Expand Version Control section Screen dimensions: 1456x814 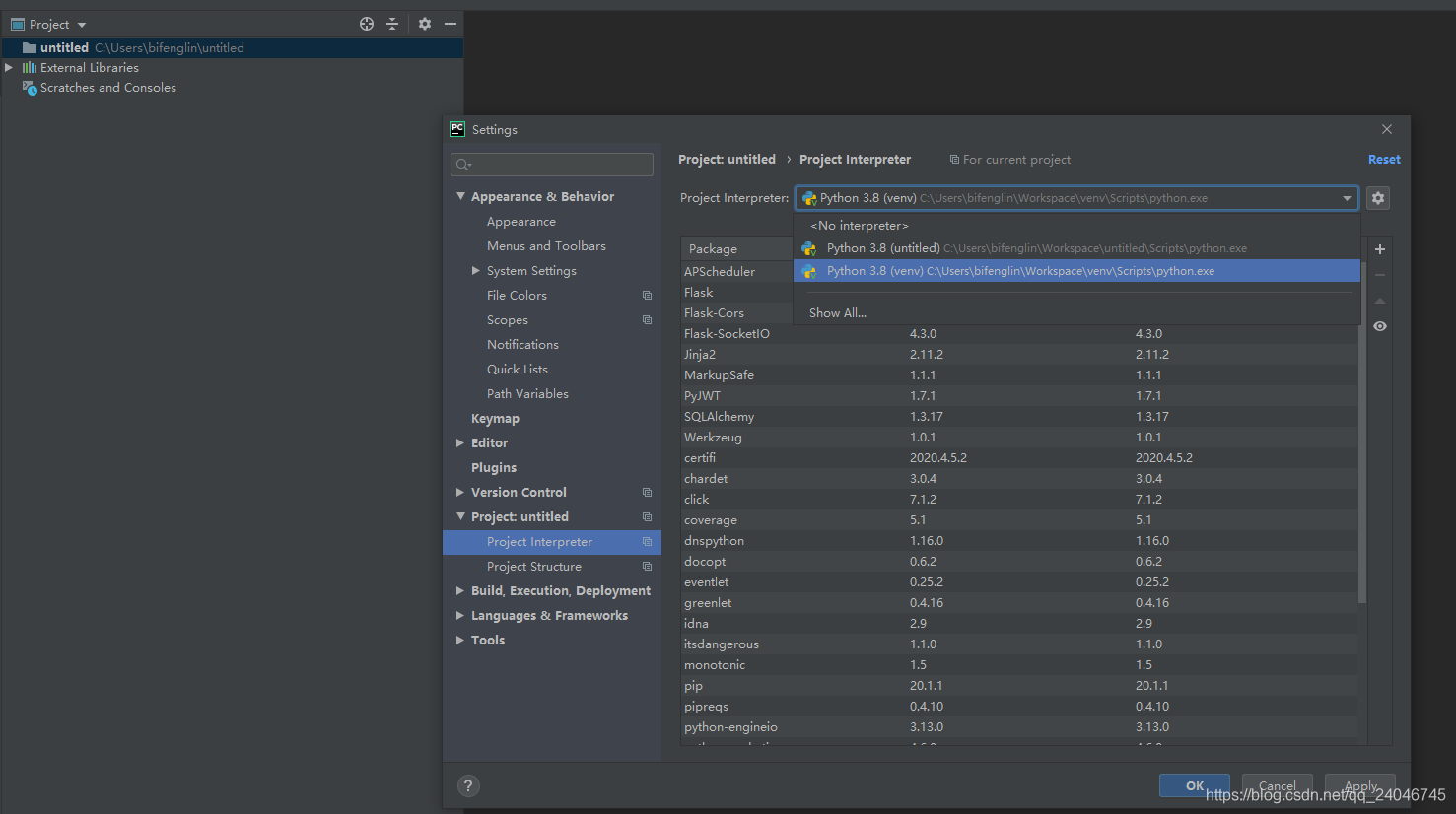coord(460,492)
